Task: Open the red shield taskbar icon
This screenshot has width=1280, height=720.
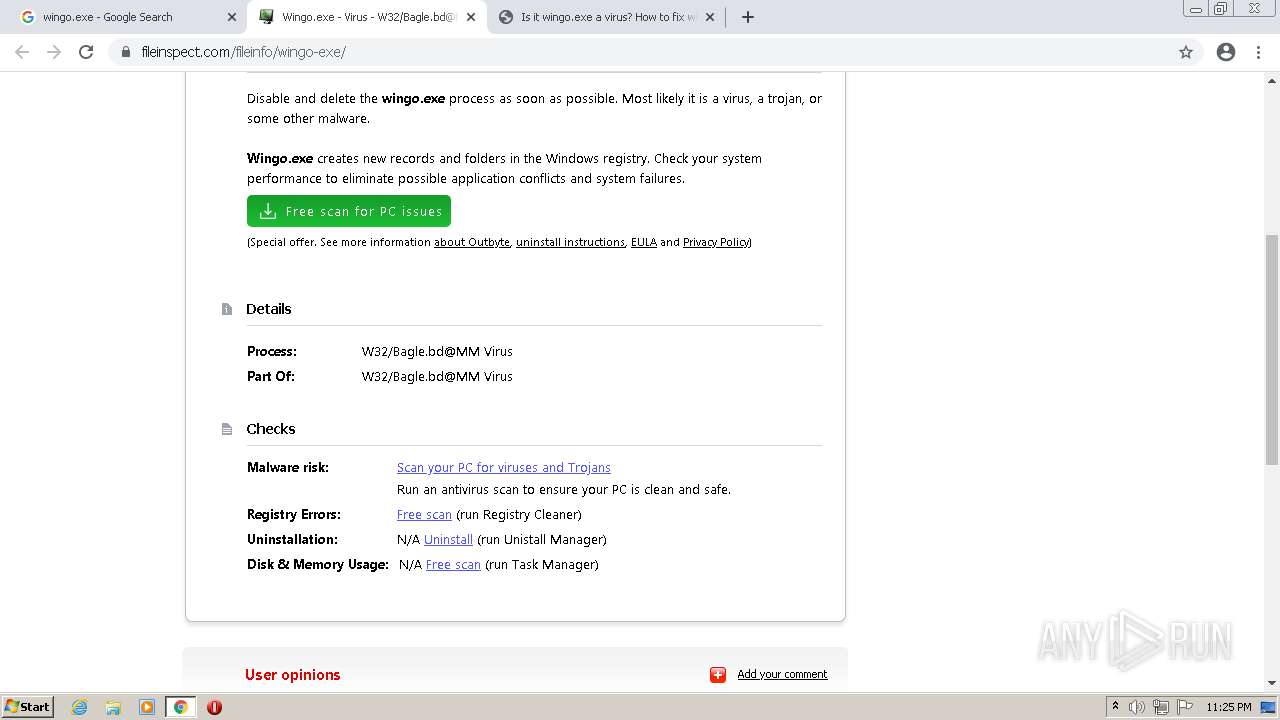Action: (214, 707)
